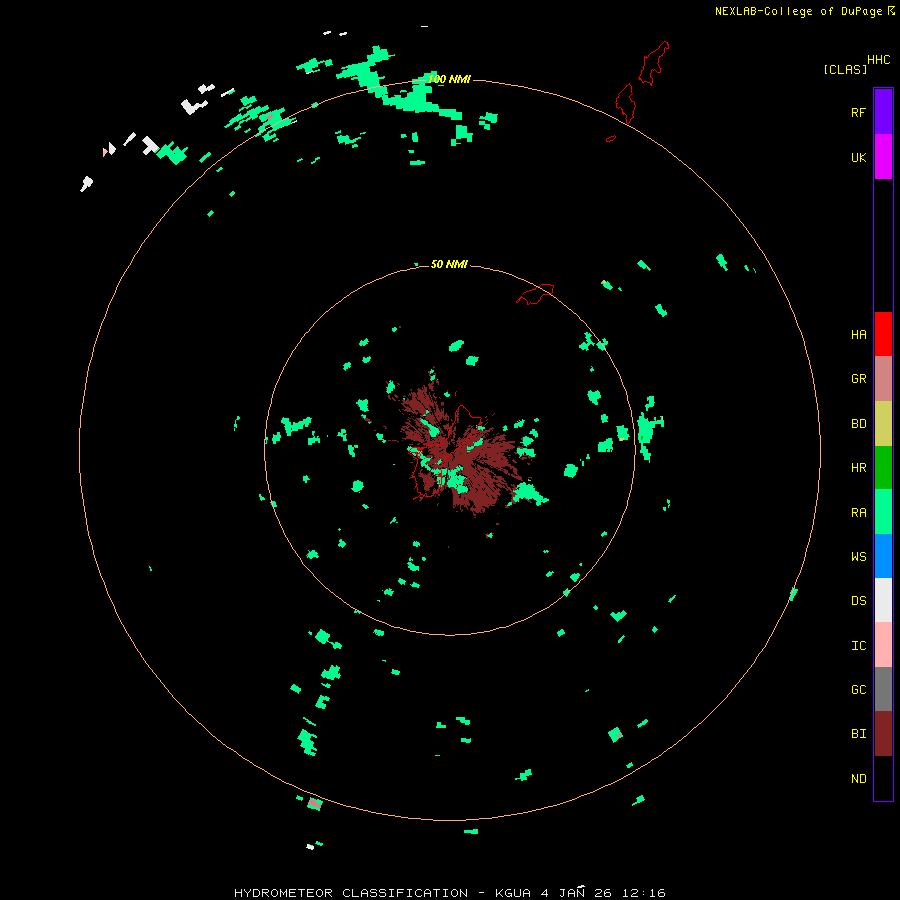900x900 pixels.
Task: Click the 'UK' legend label
Action: [x=858, y=157]
